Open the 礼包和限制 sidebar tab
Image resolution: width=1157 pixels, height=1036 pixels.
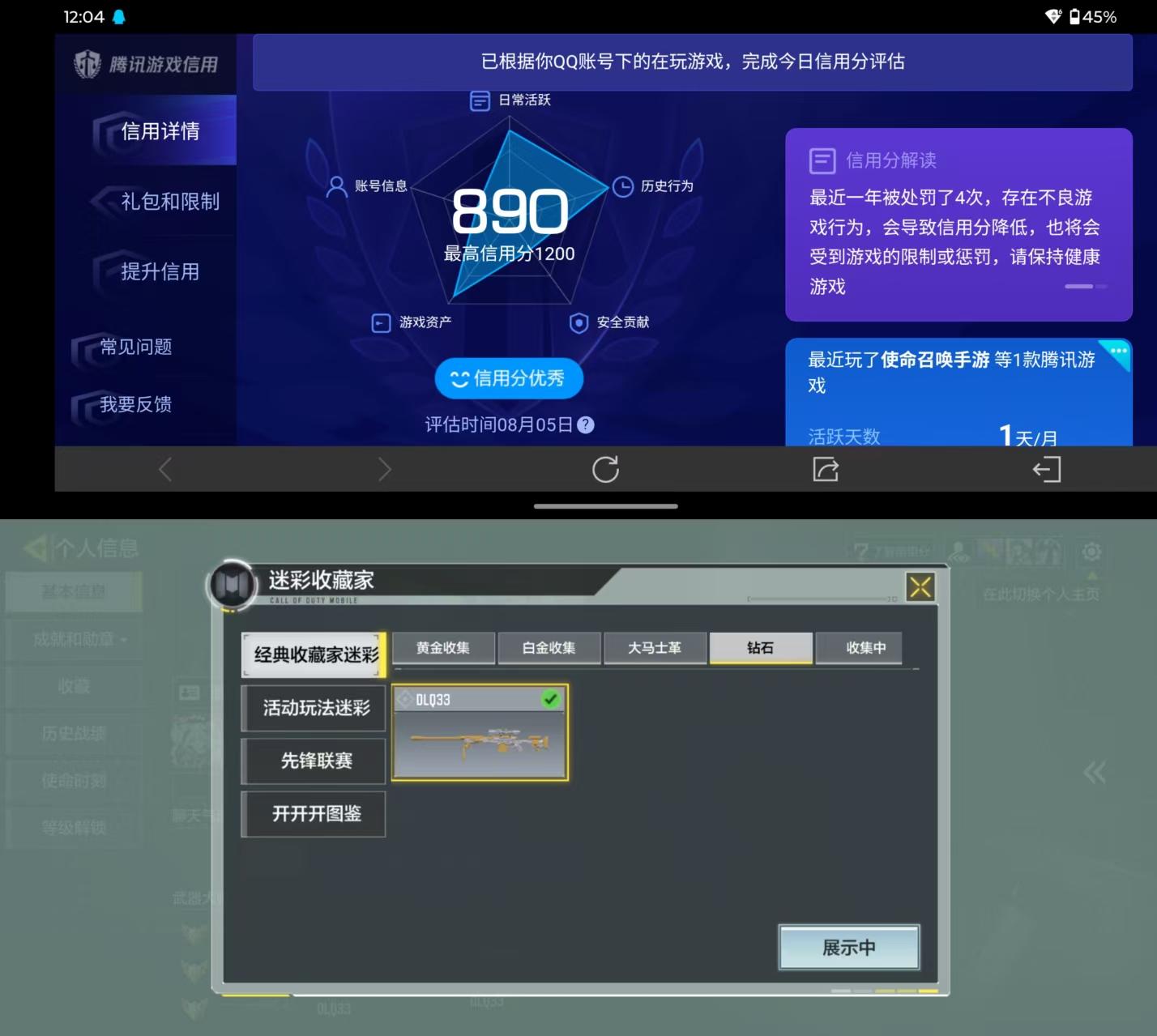(x=146, y=201)
